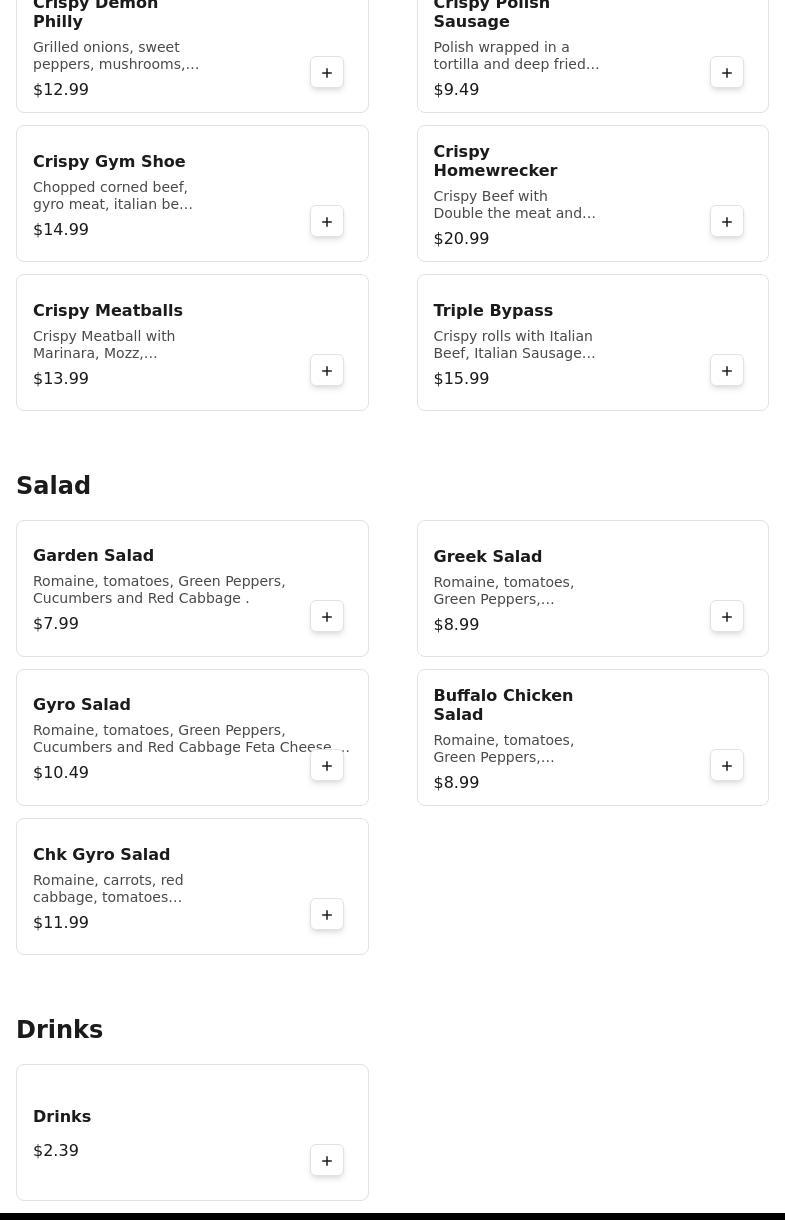Open Triple Bypass item title
This screenshot has width=785, height=1220.
pos(493,311)
